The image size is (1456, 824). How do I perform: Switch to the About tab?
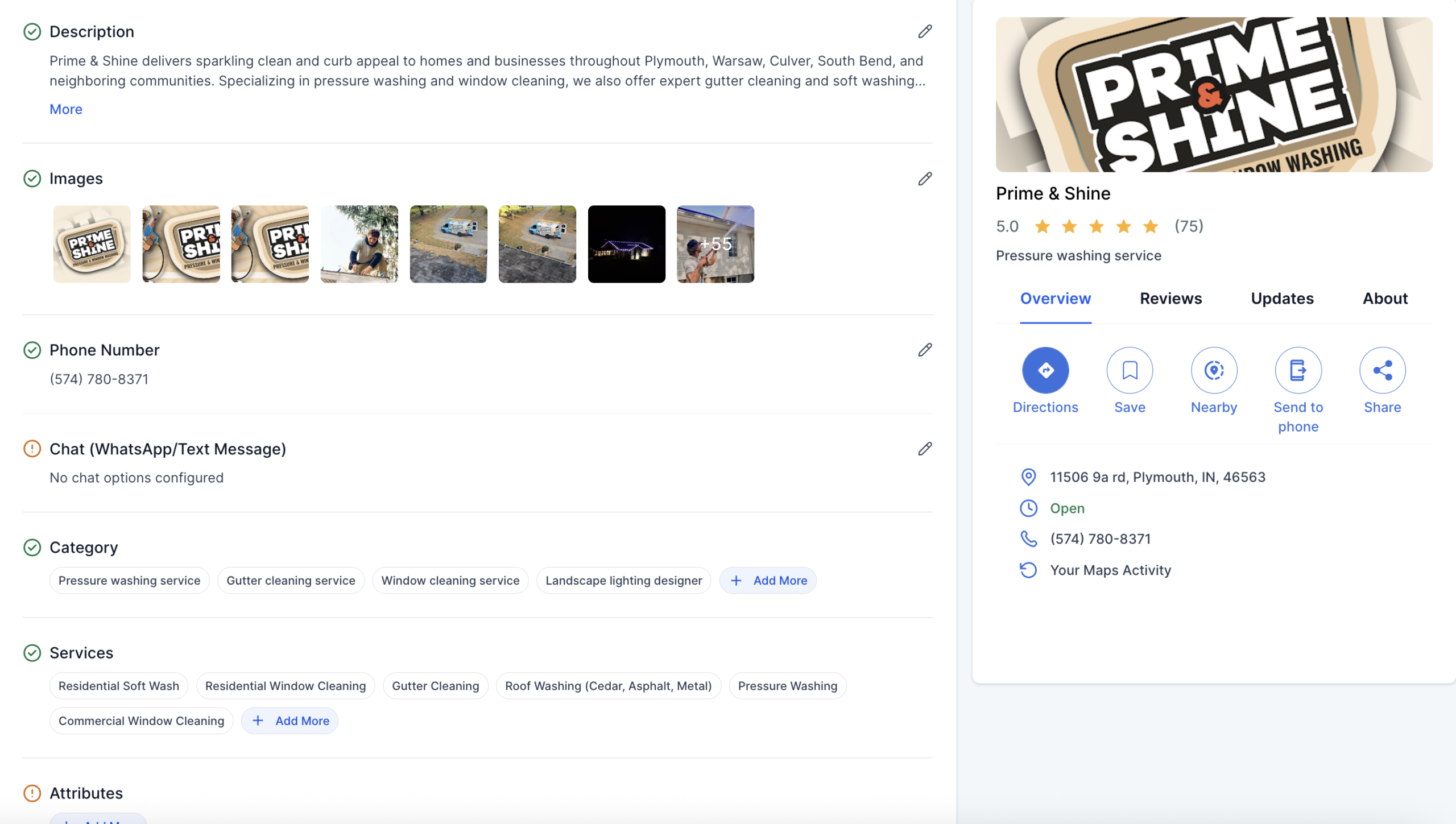click(1385, 299)
